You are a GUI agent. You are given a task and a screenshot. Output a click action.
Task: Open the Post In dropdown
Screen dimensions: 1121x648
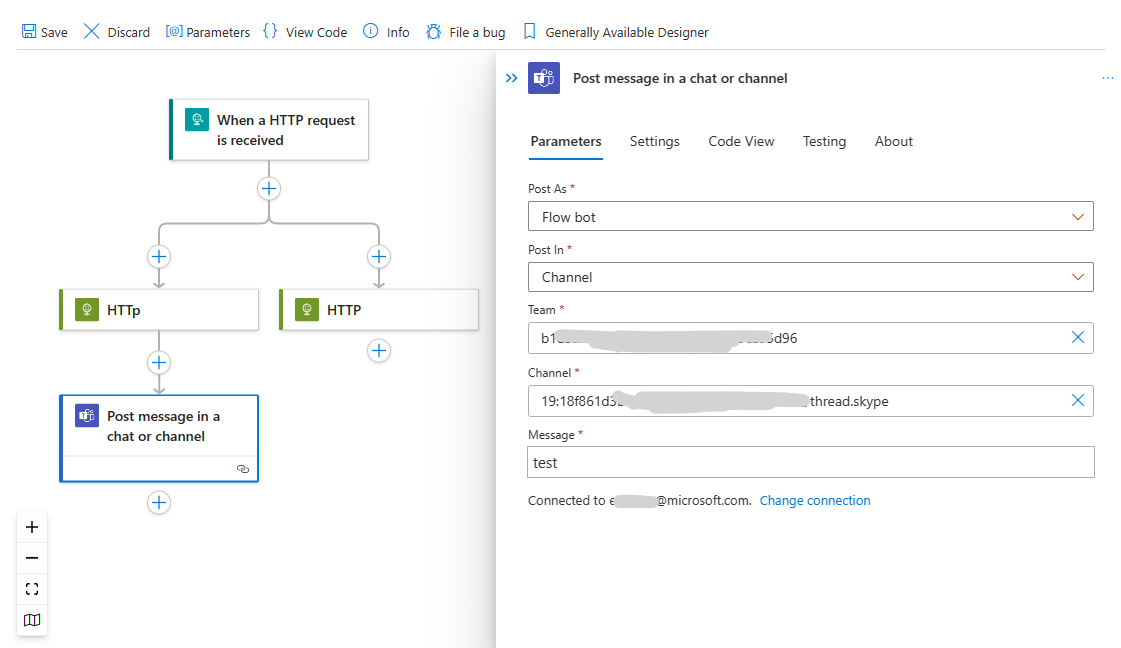pos(1078,277)
